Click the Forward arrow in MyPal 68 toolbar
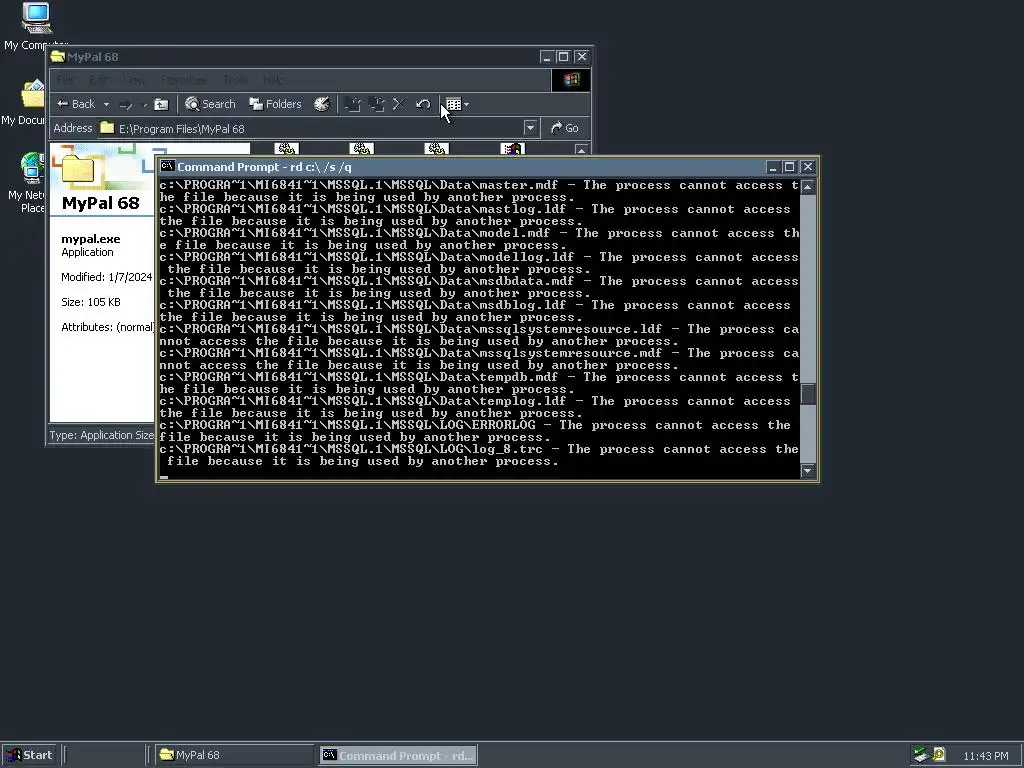 127,104
